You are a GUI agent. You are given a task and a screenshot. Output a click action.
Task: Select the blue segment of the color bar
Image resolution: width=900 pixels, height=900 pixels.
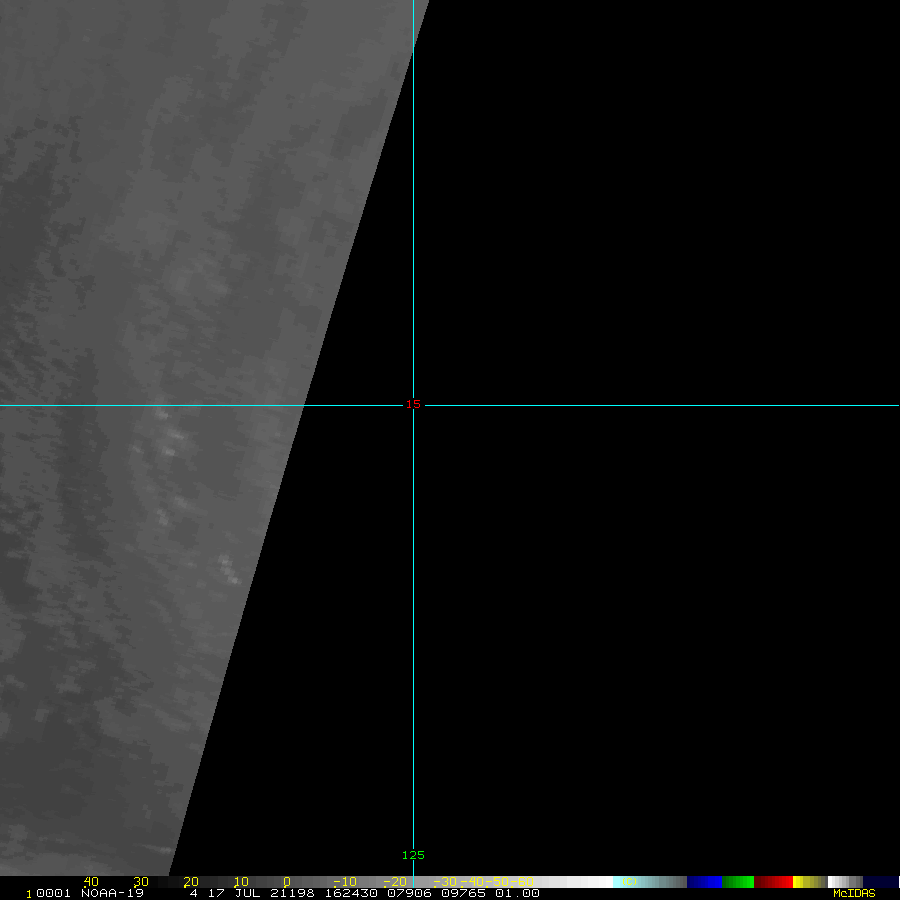point(704,882)
